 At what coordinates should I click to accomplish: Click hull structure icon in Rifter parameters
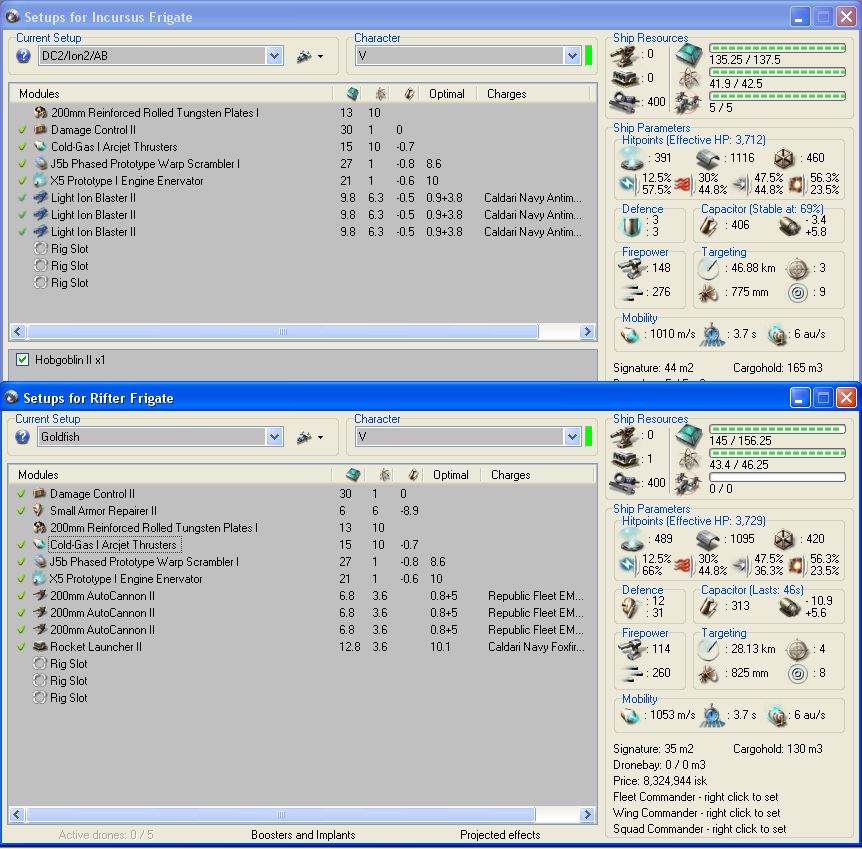point(783,539)
